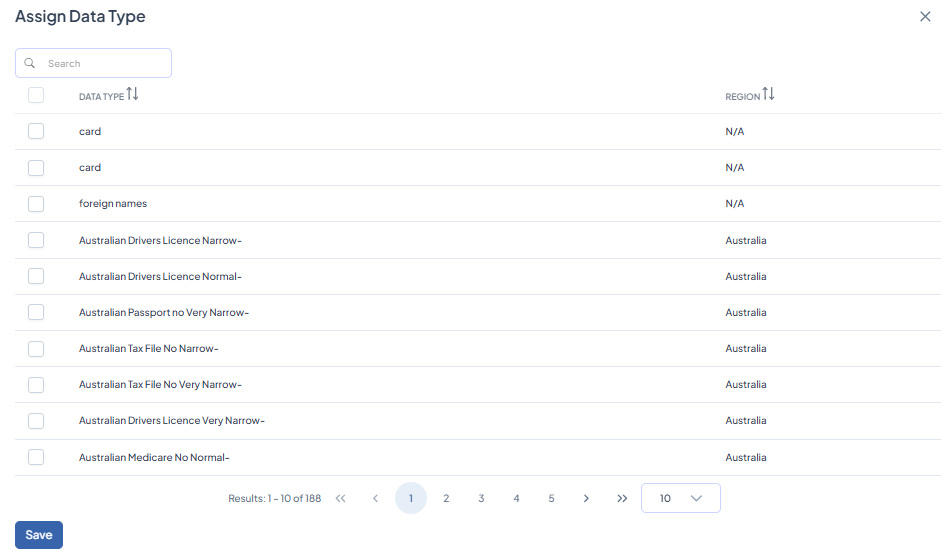Switch to page 3 of results
Image resolution: width=949 pixels, height=560 pixels.
(481, 498)
